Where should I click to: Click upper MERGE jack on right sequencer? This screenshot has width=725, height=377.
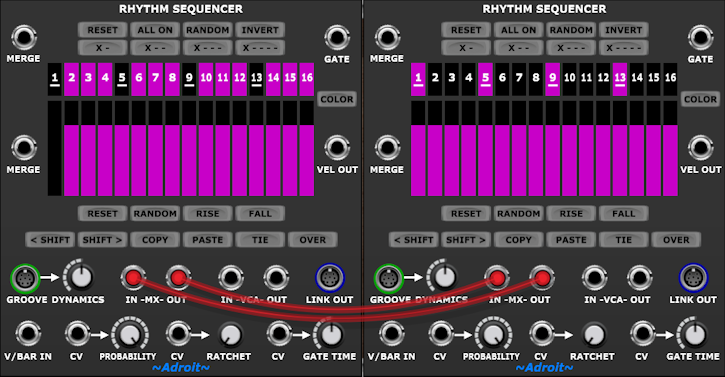click(x=387, y=37)
